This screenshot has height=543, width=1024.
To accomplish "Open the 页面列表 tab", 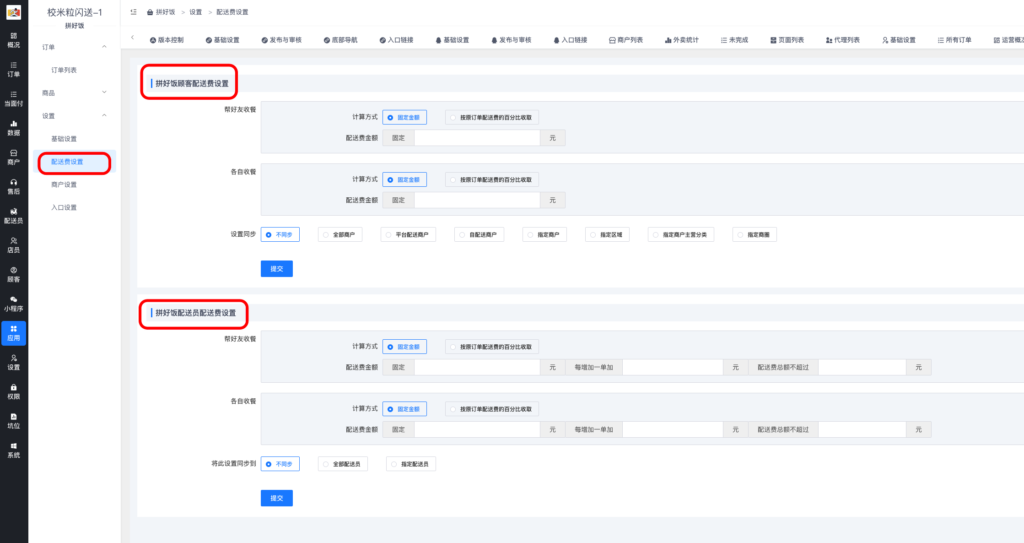I will (x=787, y=40).
